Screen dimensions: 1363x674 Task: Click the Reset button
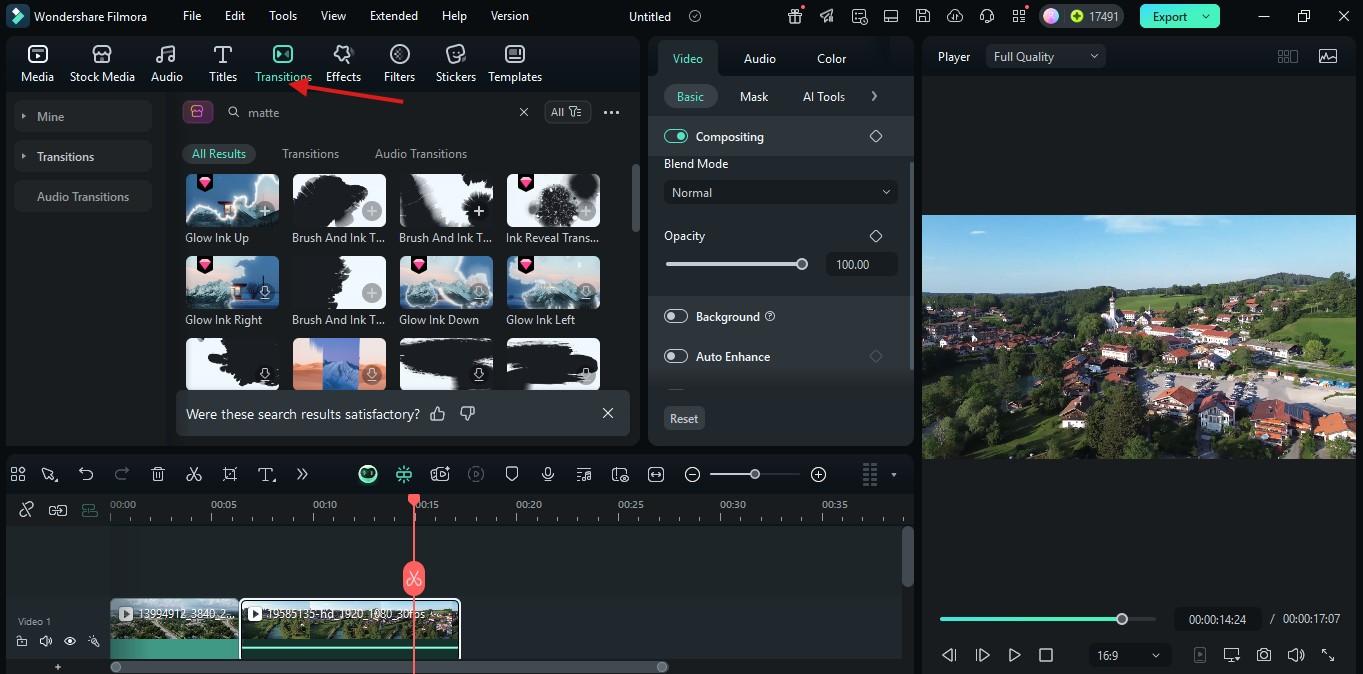tap(684, 418)
